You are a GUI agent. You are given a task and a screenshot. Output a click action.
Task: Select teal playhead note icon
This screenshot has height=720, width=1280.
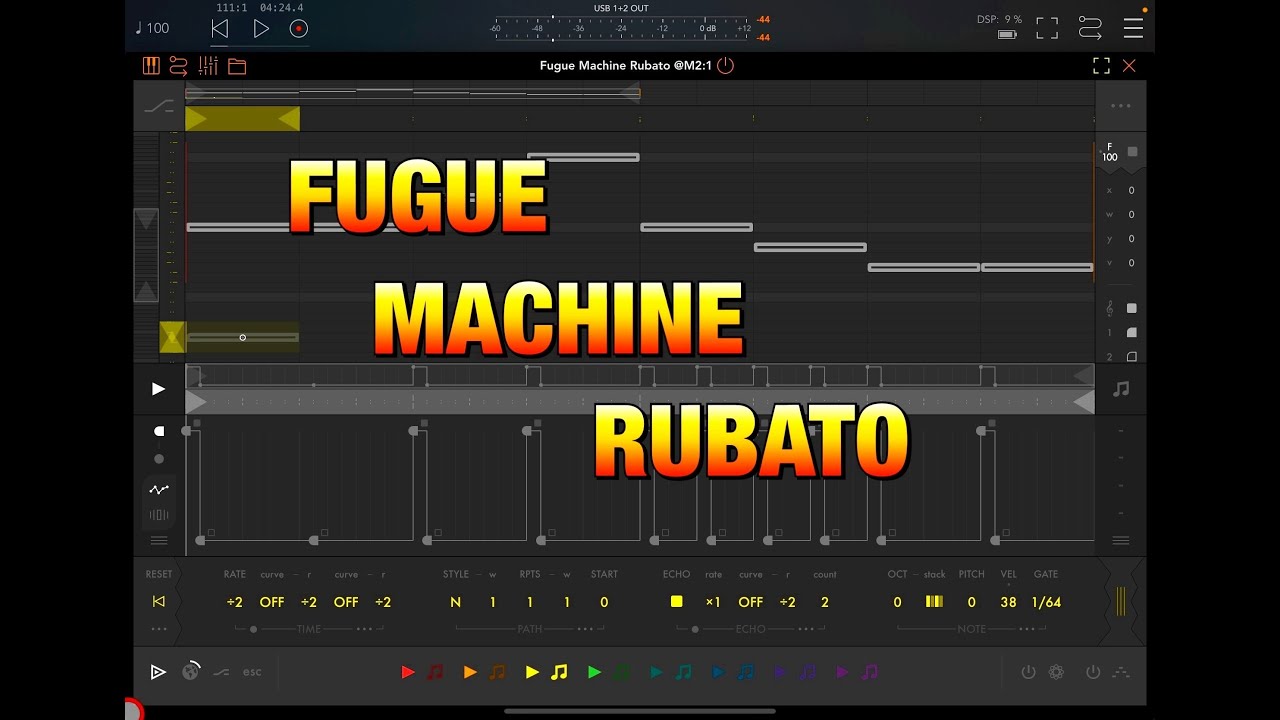point(684,672)
